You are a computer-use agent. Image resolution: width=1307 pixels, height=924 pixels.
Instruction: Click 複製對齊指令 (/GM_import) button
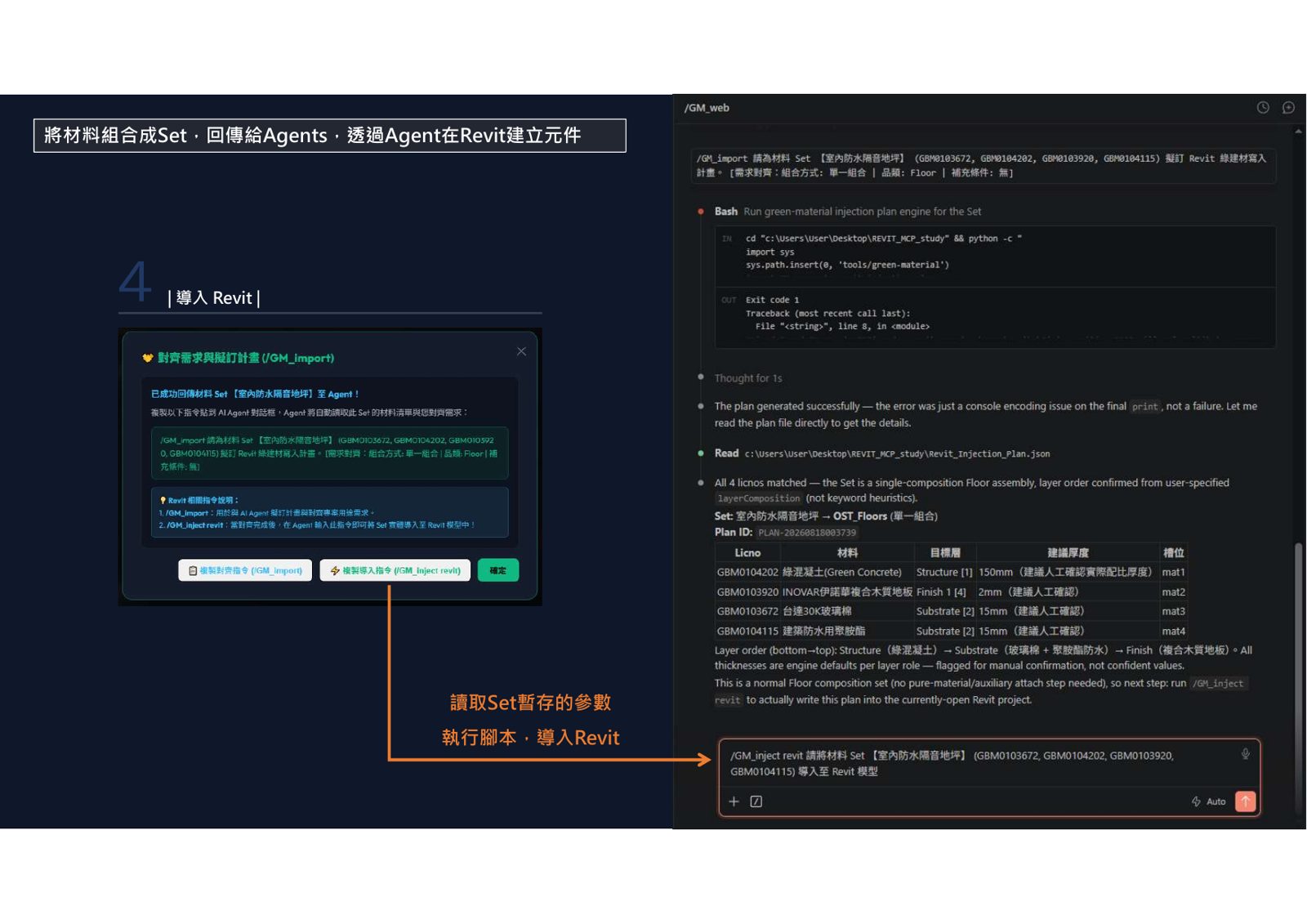point(245,570)
